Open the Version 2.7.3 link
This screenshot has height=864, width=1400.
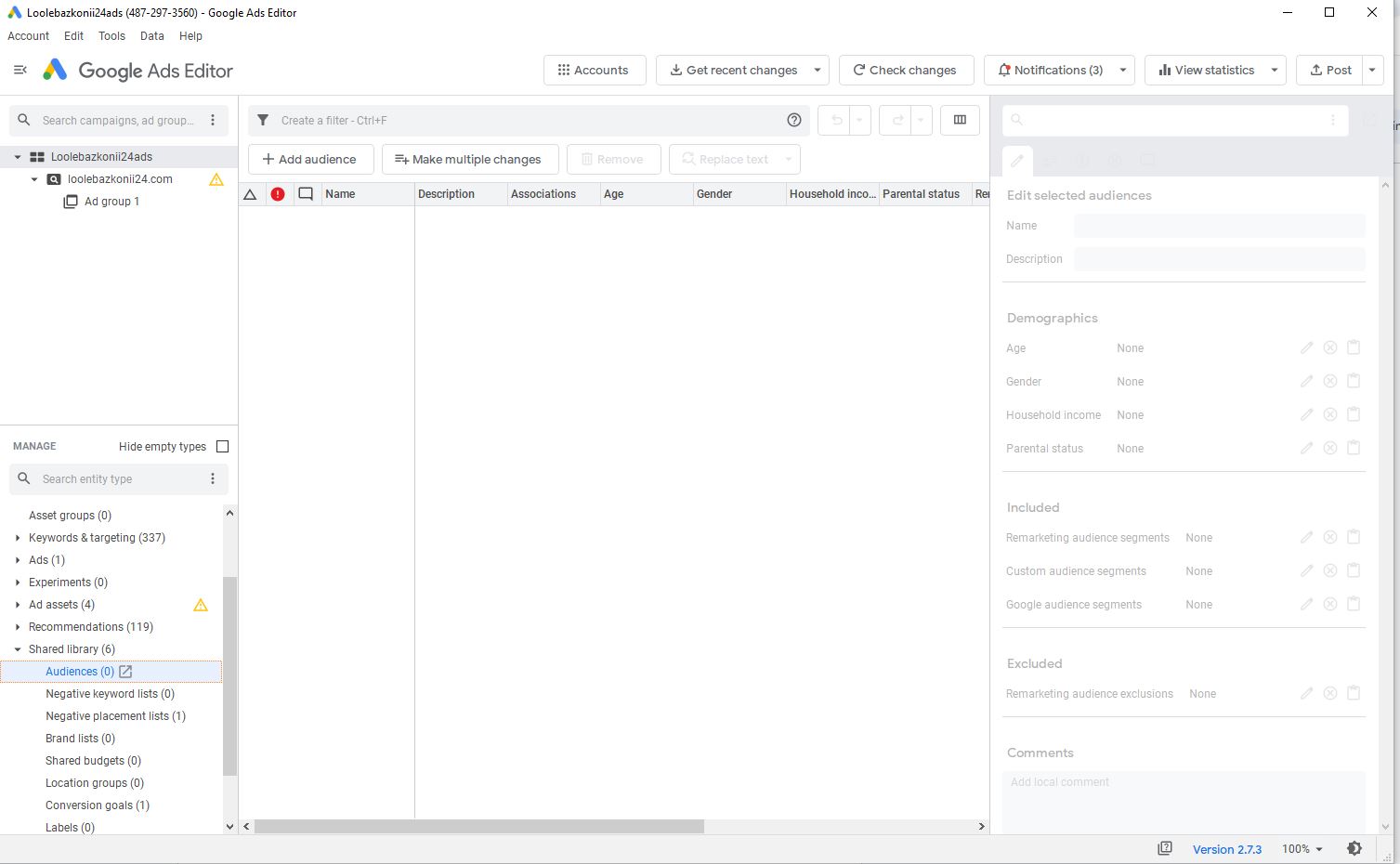[1227, 849]
